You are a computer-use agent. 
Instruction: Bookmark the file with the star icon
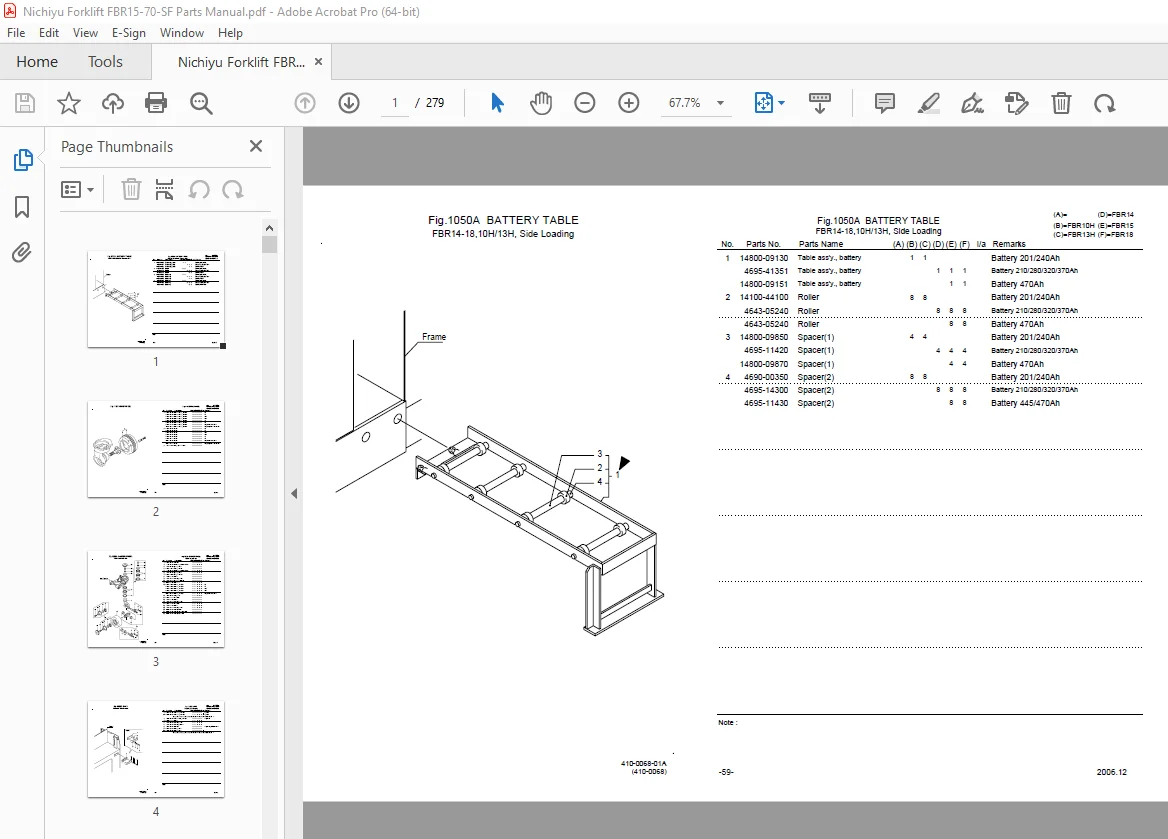pos(69,103)
